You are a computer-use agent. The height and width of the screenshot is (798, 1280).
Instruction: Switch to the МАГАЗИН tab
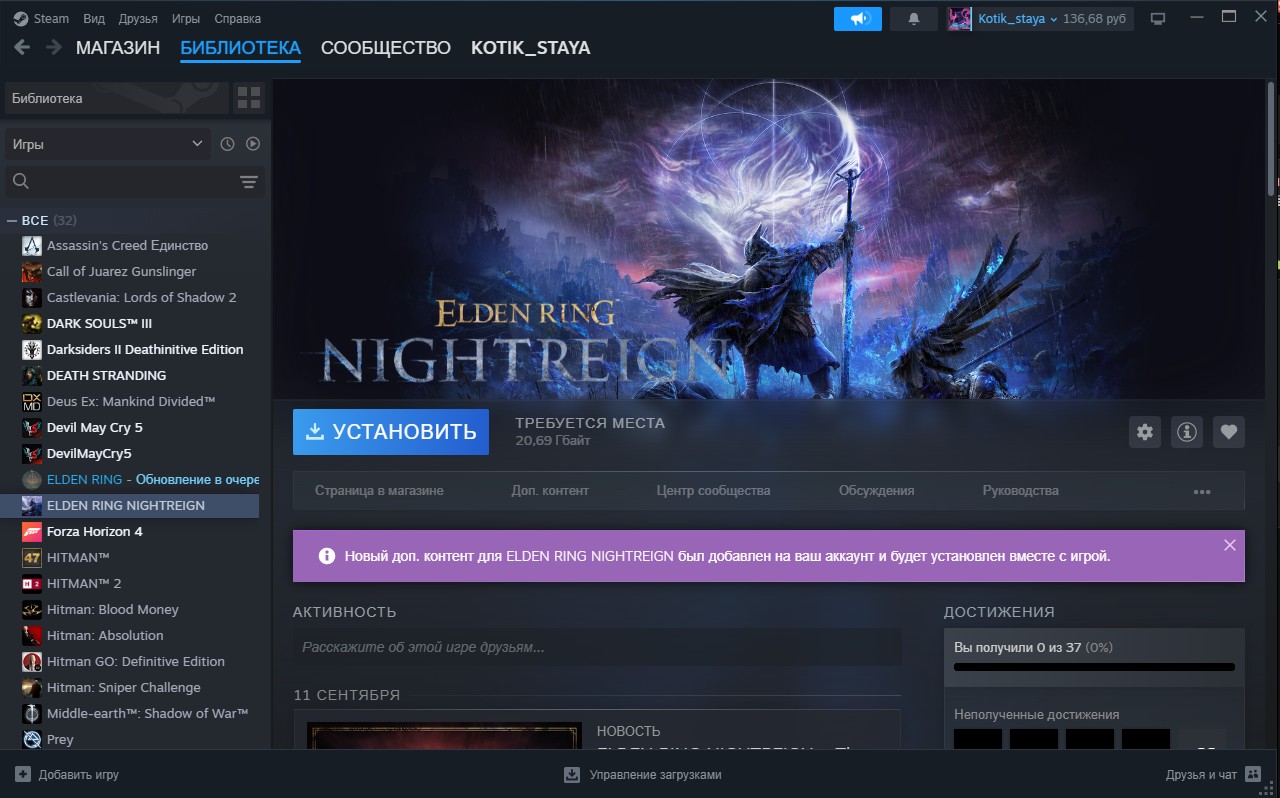click(118, 48)
